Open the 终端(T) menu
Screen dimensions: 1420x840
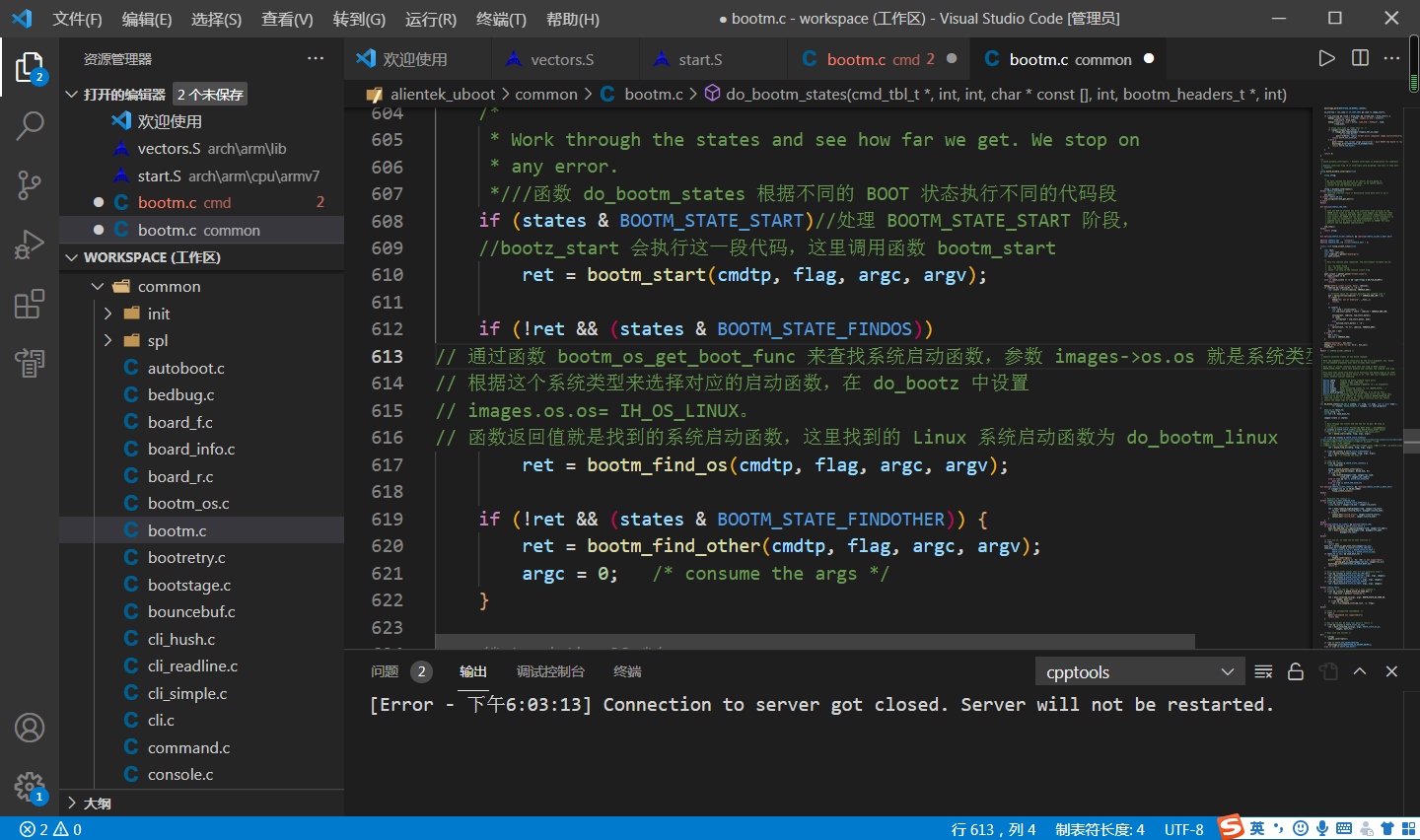501,19
